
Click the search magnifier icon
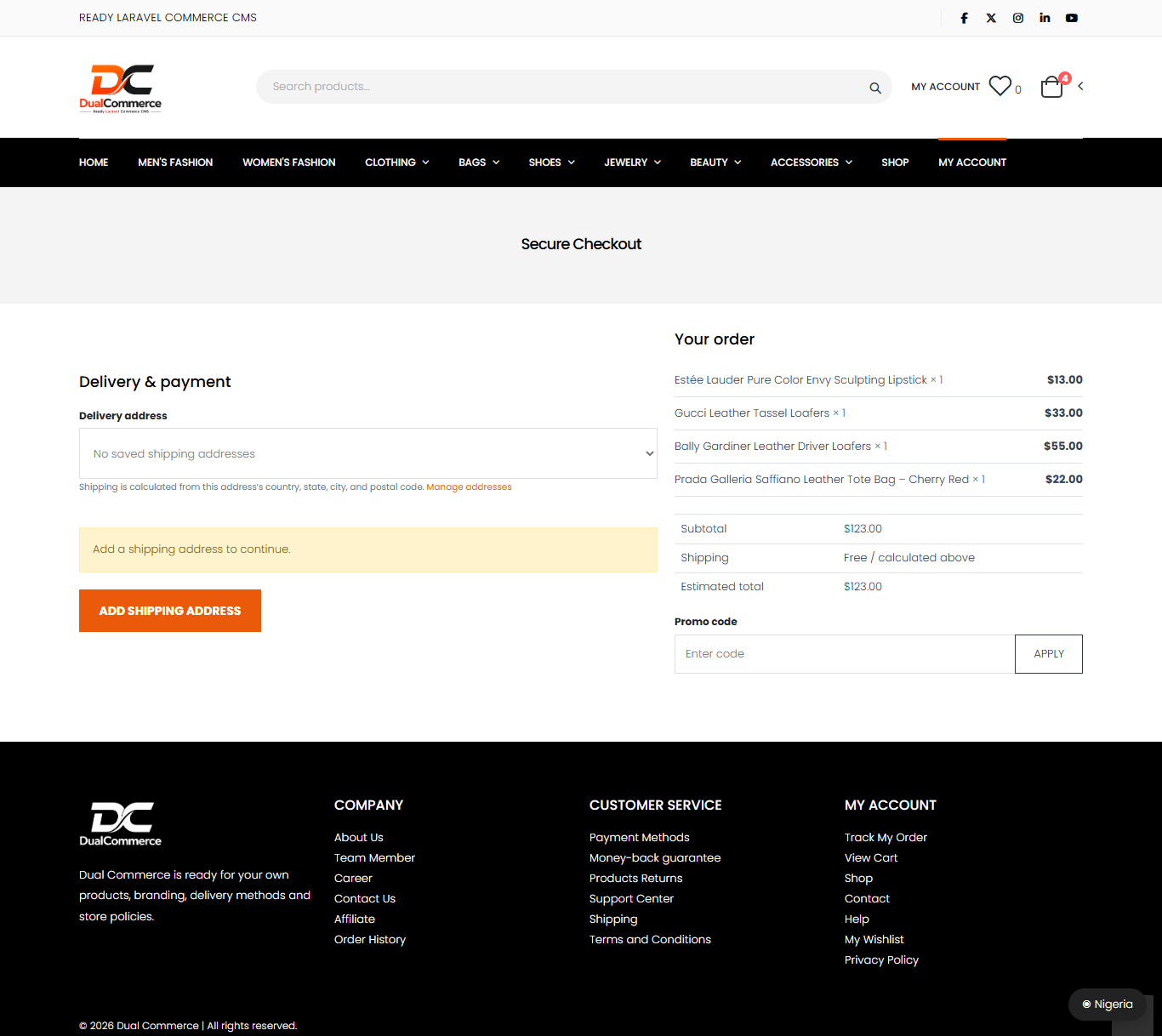(875, 88)
